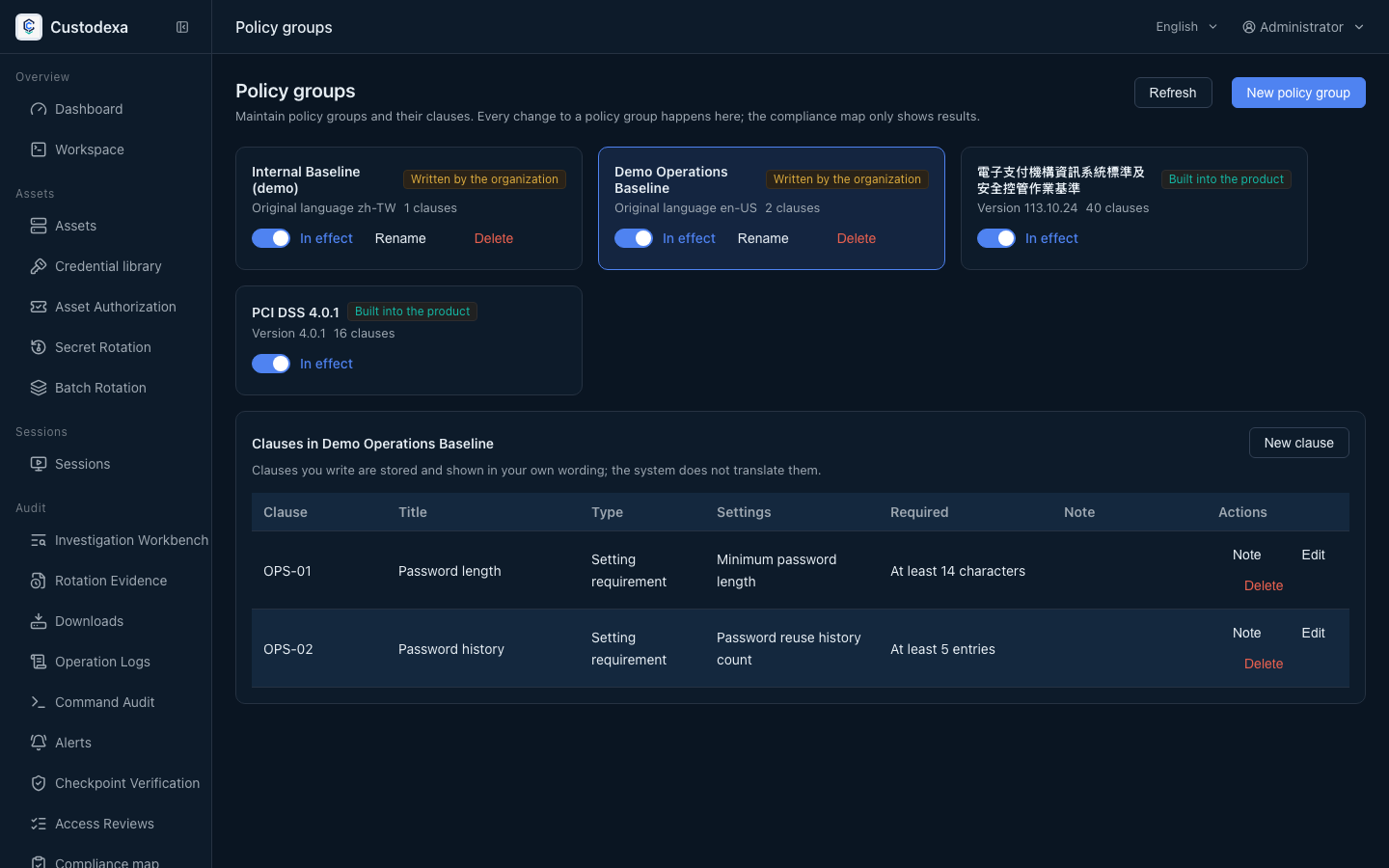The height and width of the screenshot is (868, 1389).
Task: Click the Administrator user avatar icon
Action: [1249, 27]
